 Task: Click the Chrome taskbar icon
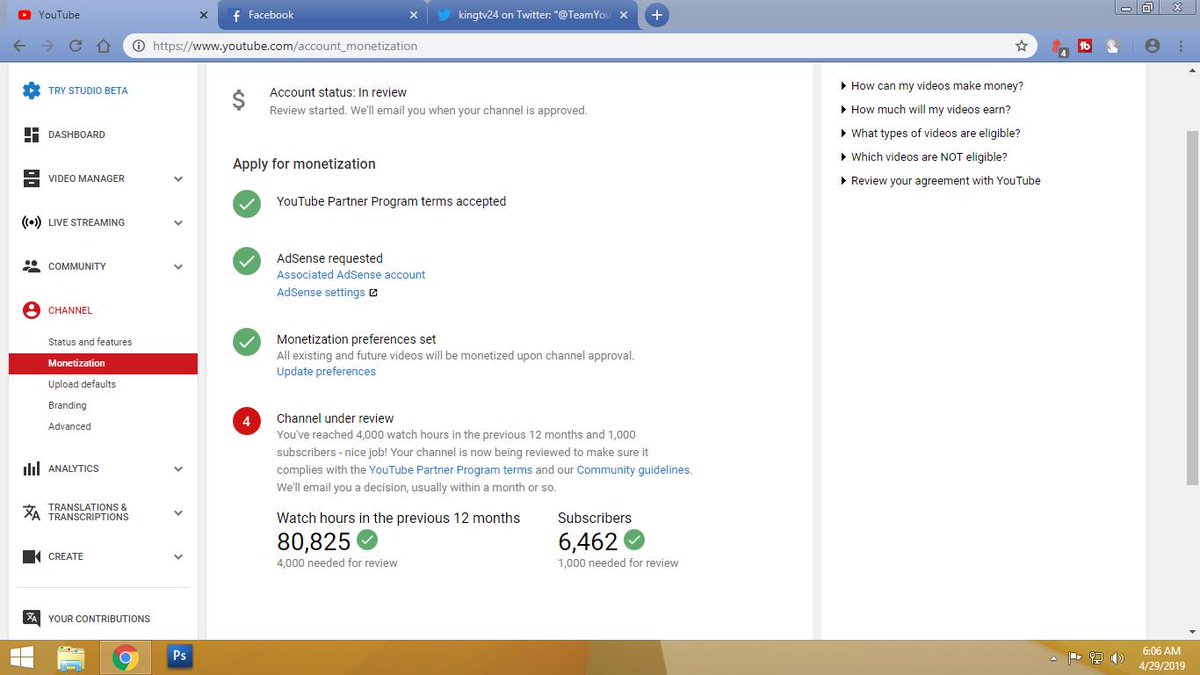pos(125,657)
